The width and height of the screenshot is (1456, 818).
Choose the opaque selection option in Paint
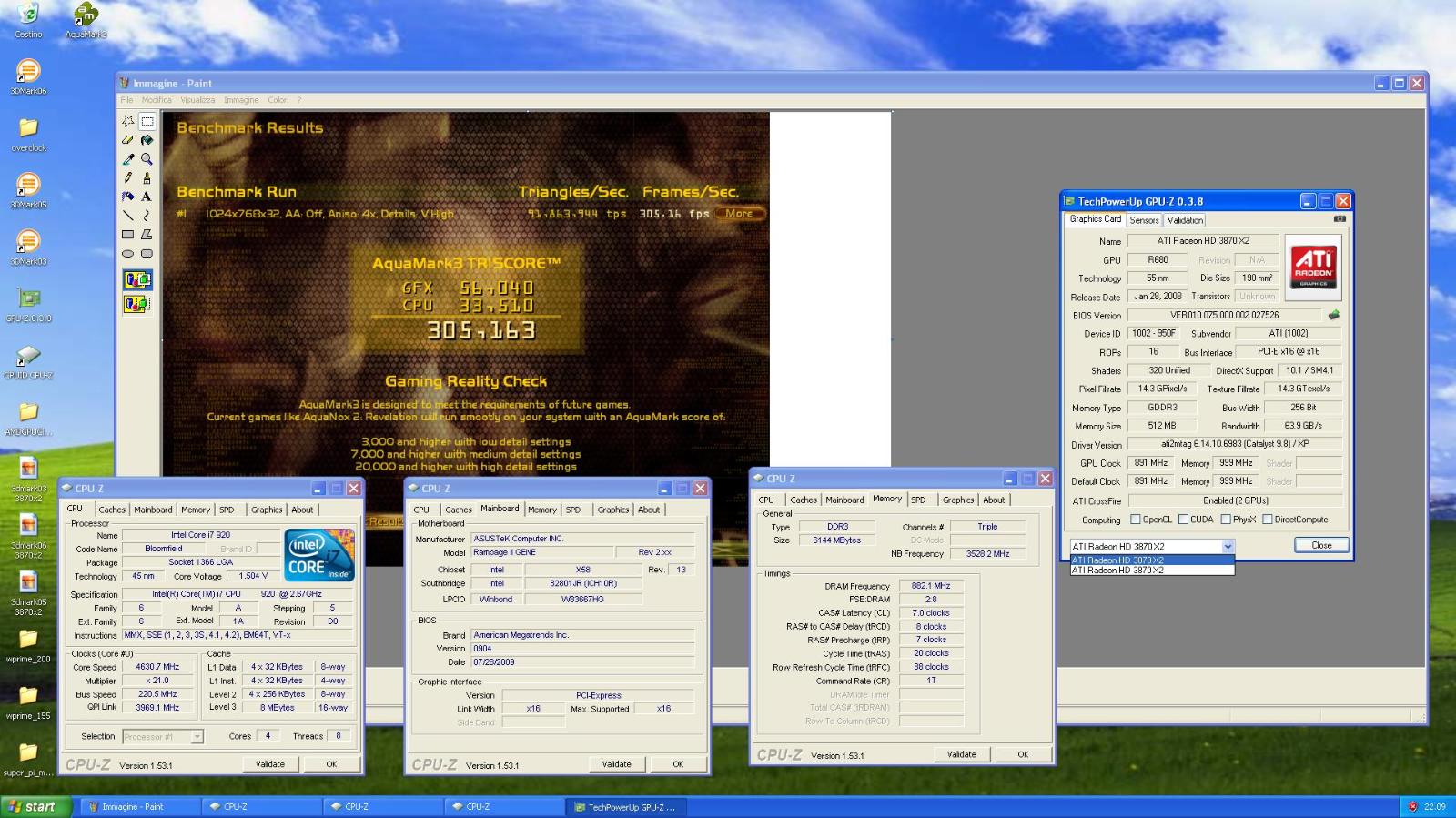tap(137, 279)
